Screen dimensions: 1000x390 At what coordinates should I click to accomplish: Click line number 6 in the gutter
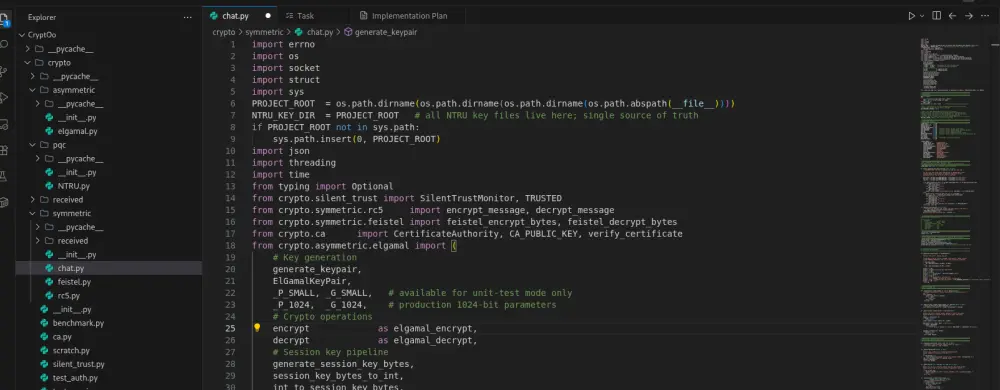[x=233, y=103]
